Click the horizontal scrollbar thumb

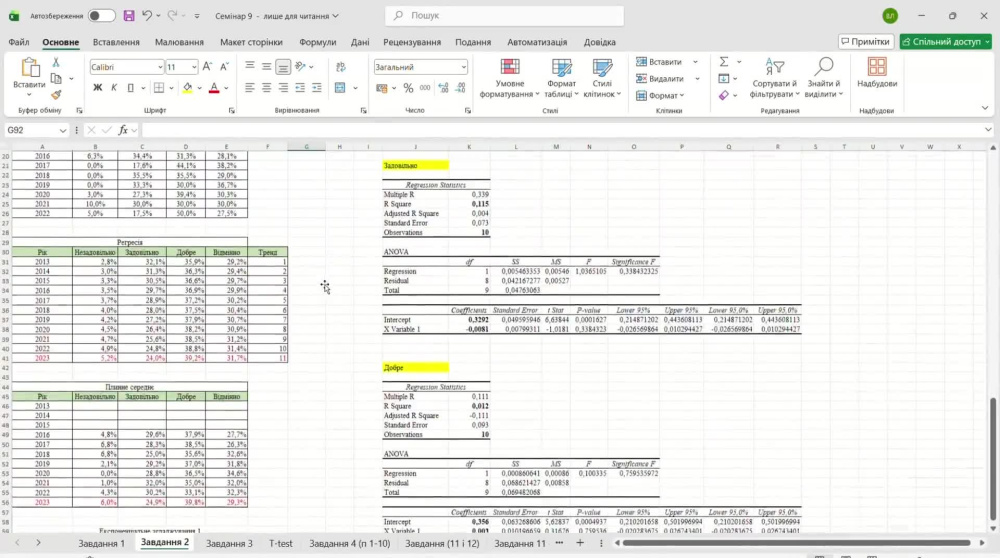click(797, 543)
